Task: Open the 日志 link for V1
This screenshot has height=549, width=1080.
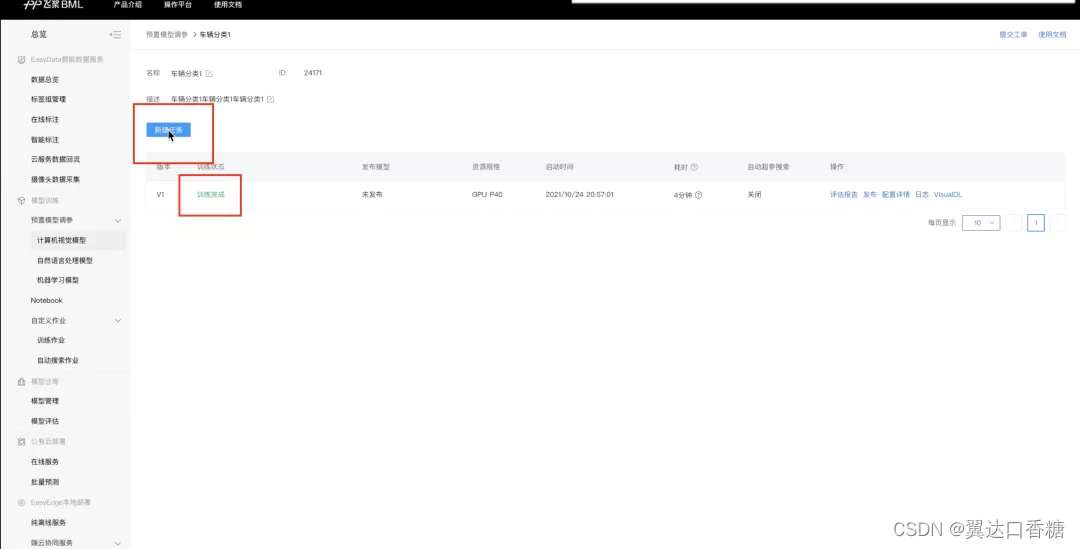Action: [922, 195]
